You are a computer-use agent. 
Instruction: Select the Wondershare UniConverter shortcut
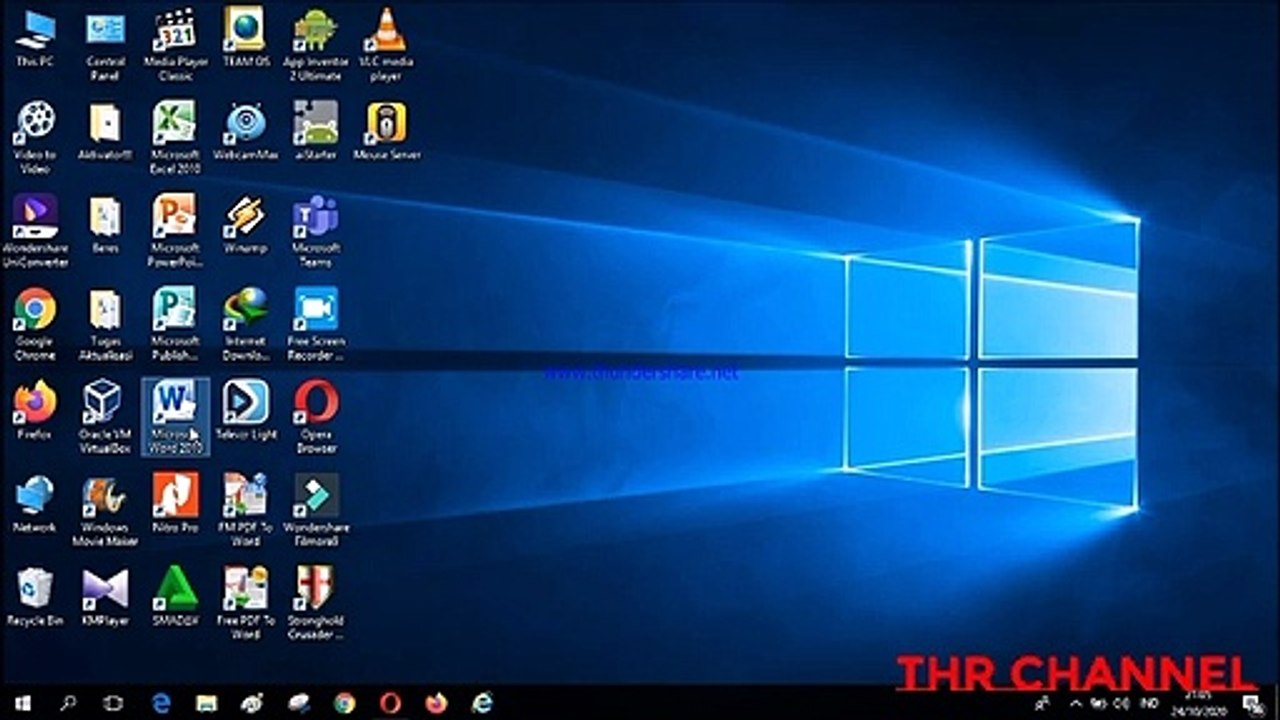coord(35,231)
